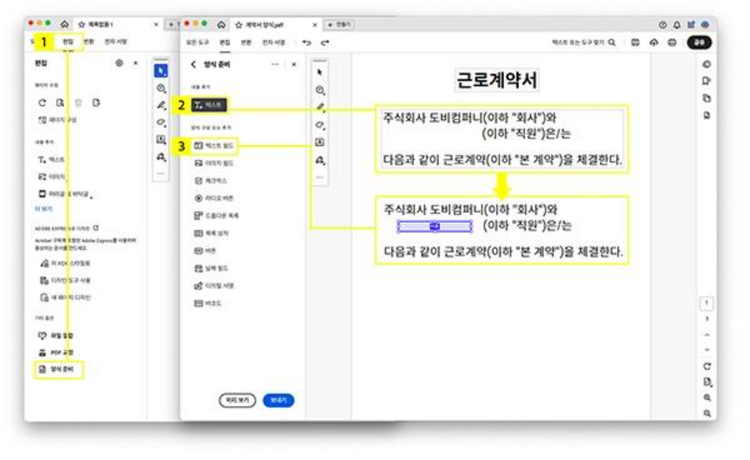Select the front window's Convert tab
Screen dimensions: 750x460
[246, 43]
